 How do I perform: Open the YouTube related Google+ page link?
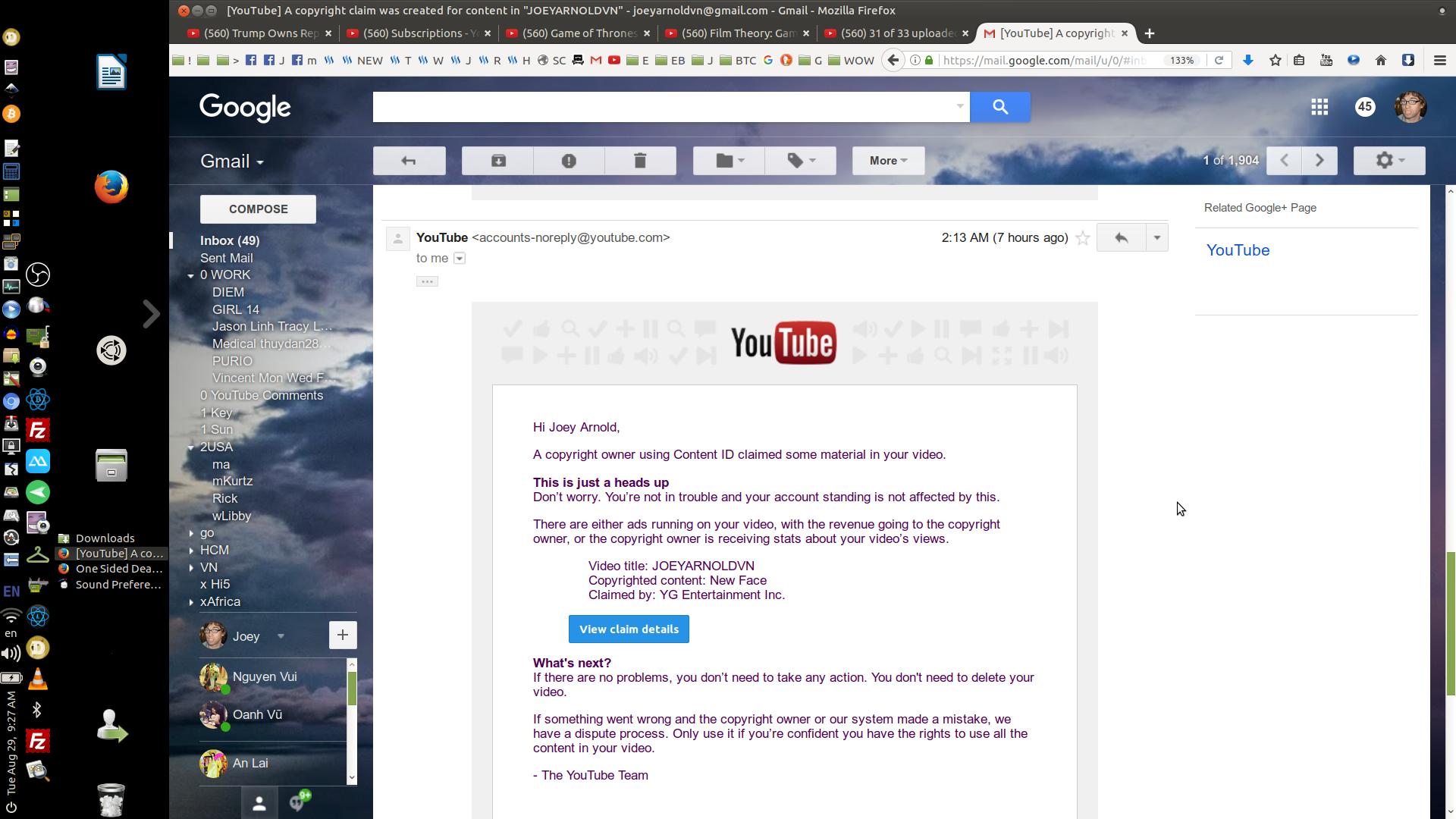1238,250
